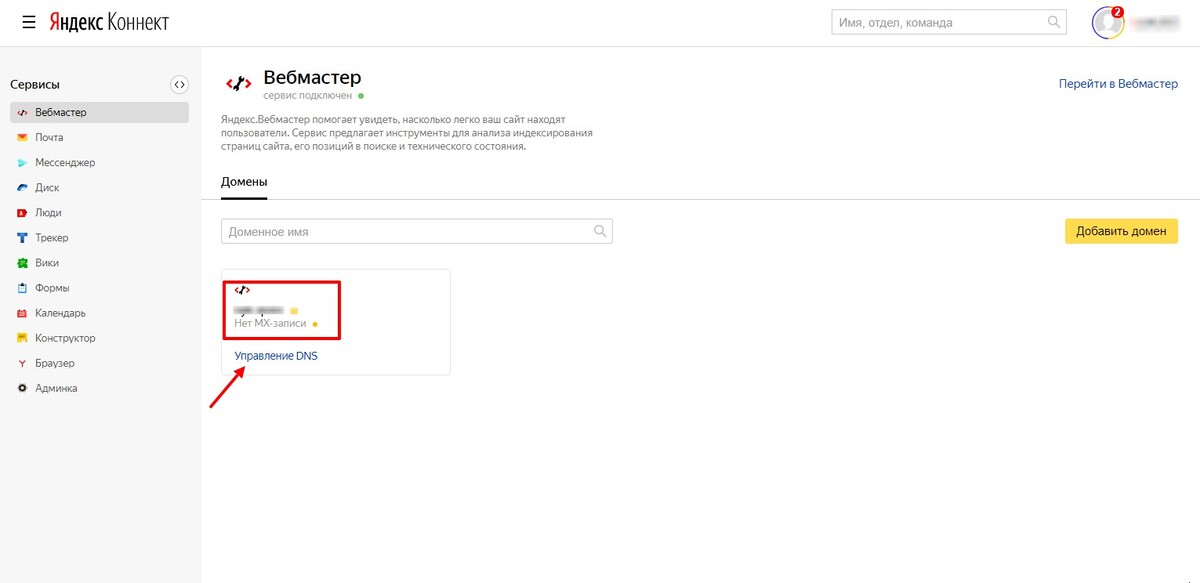The height and width of the screenshot is (583, 1200).
Task: Click the Яндекс Коннект logo
Action: click(x=109, y=22)
